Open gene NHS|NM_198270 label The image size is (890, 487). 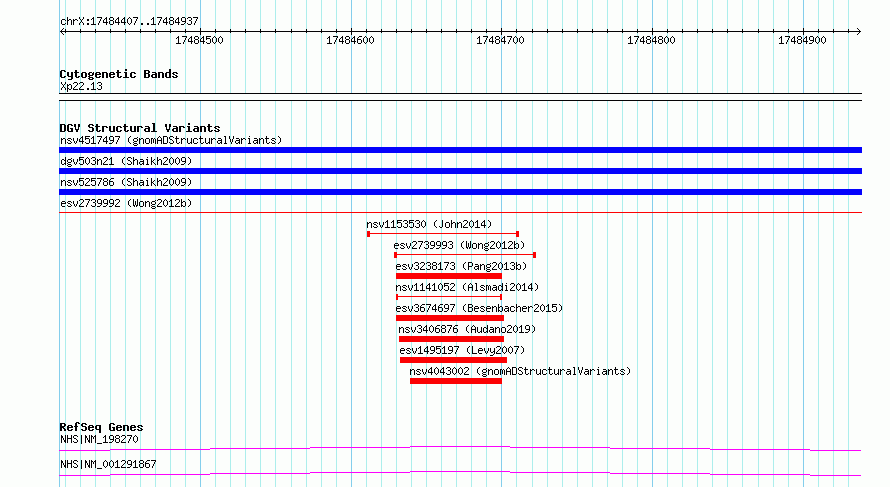coord(99,439)
